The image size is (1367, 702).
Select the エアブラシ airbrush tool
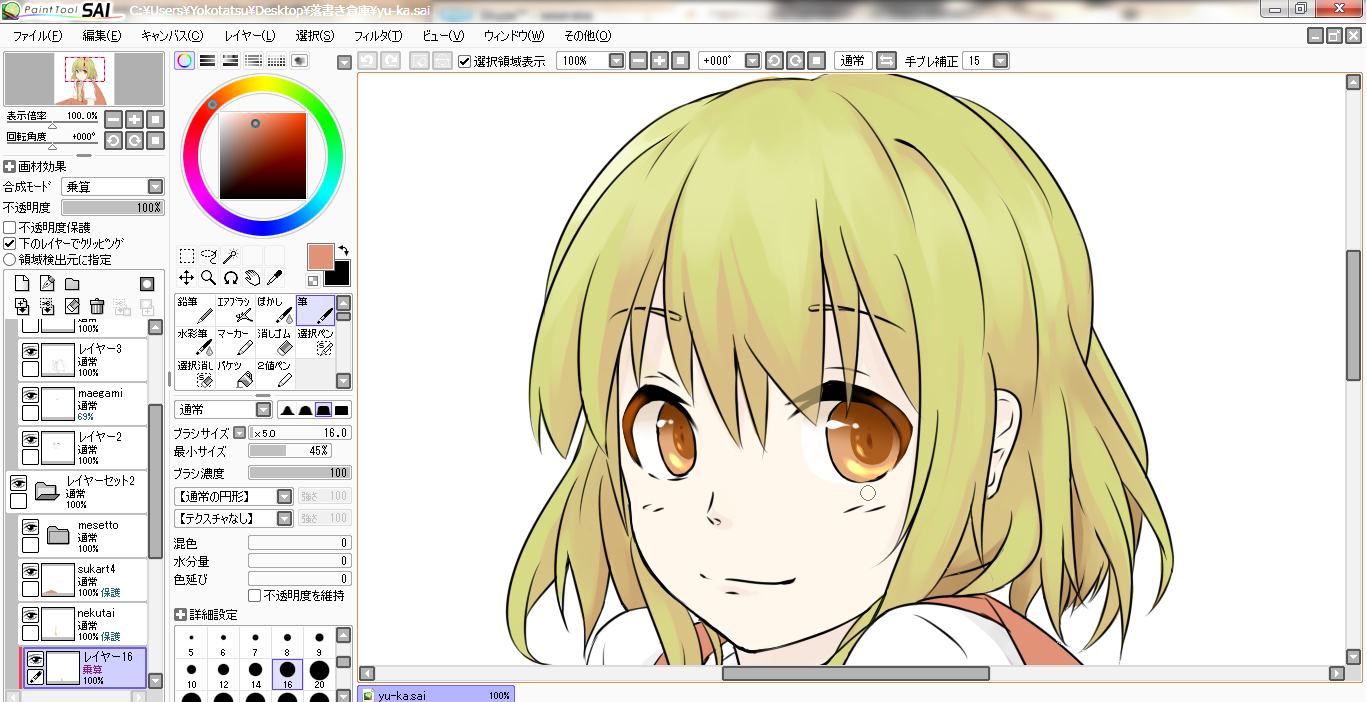(x=235, y=310)
